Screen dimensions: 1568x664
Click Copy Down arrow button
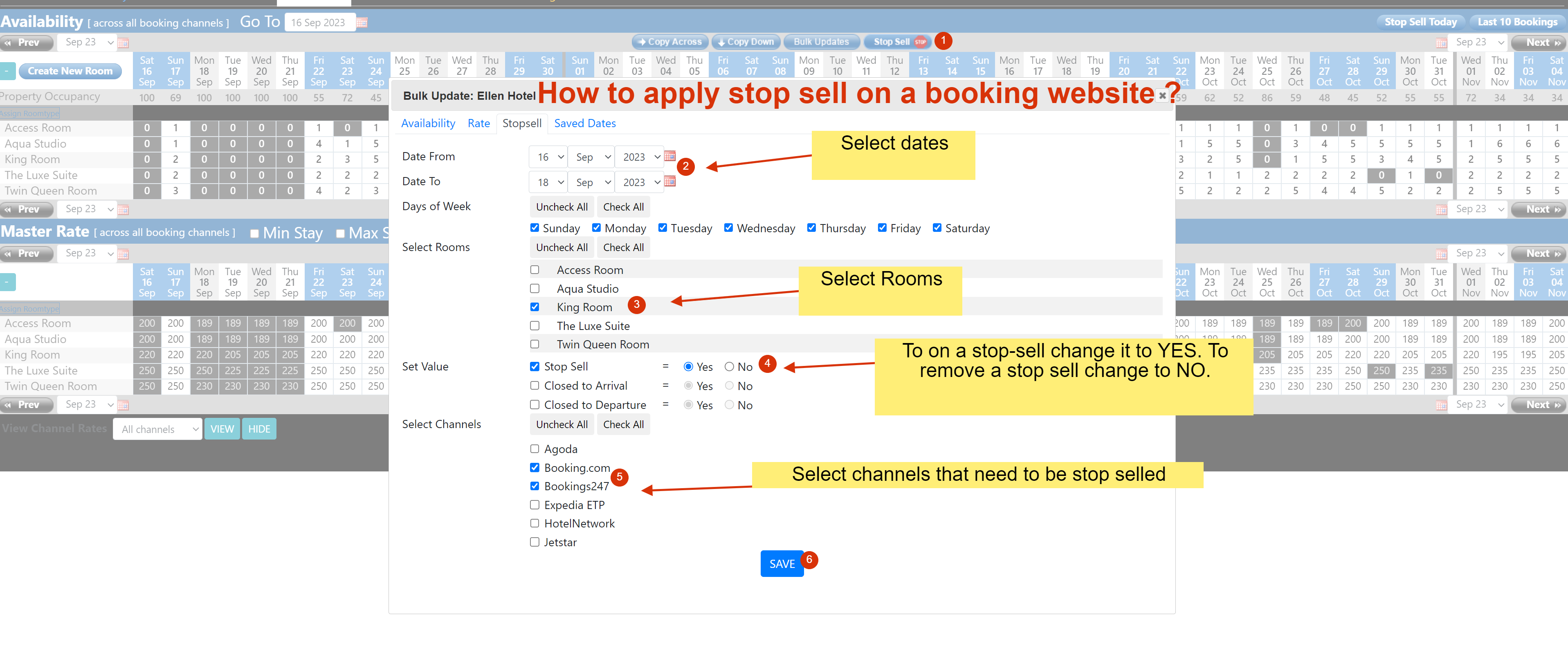click(746, 42)
